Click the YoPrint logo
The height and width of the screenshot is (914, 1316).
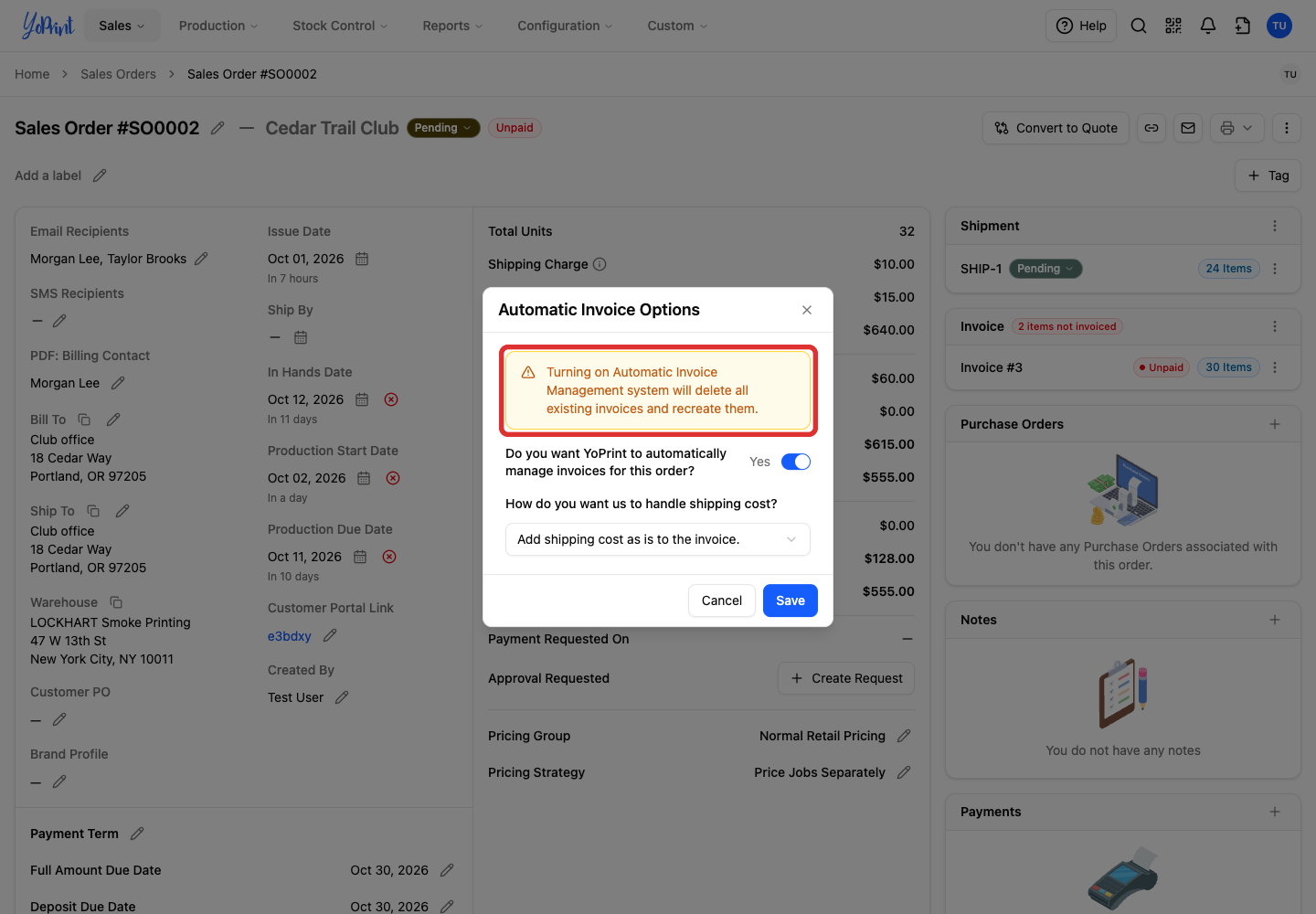tap(48, 26)
